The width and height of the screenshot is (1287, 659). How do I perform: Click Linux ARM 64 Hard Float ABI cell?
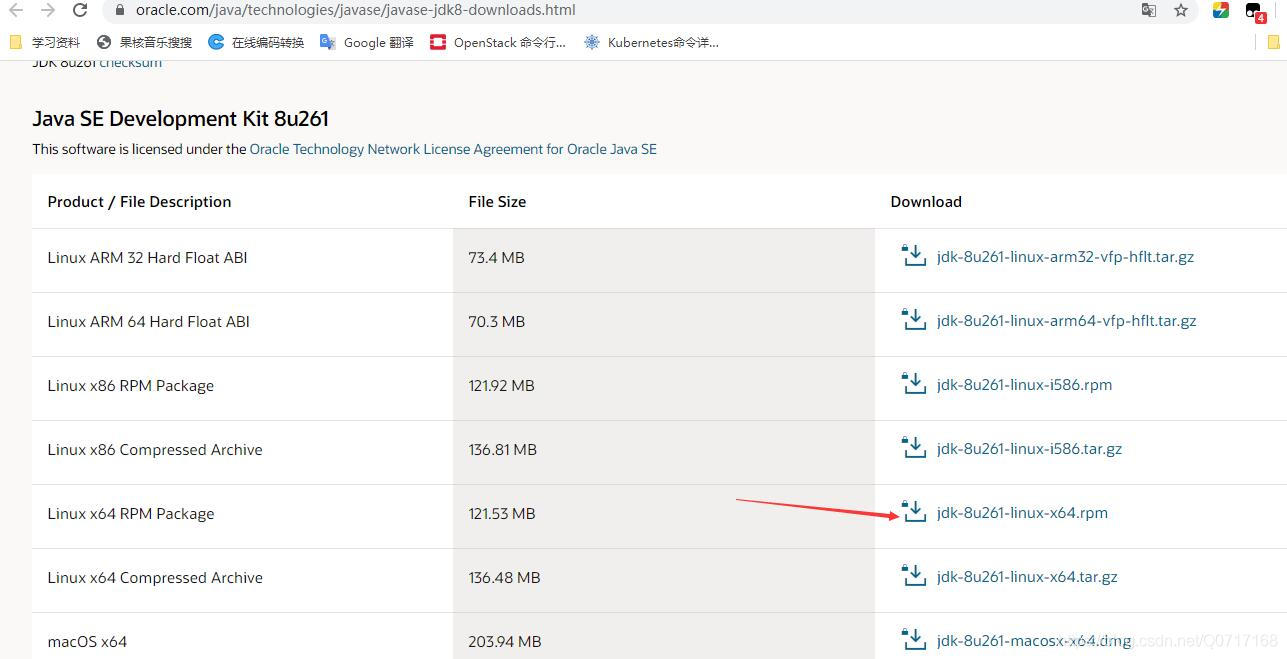[148, 322]
